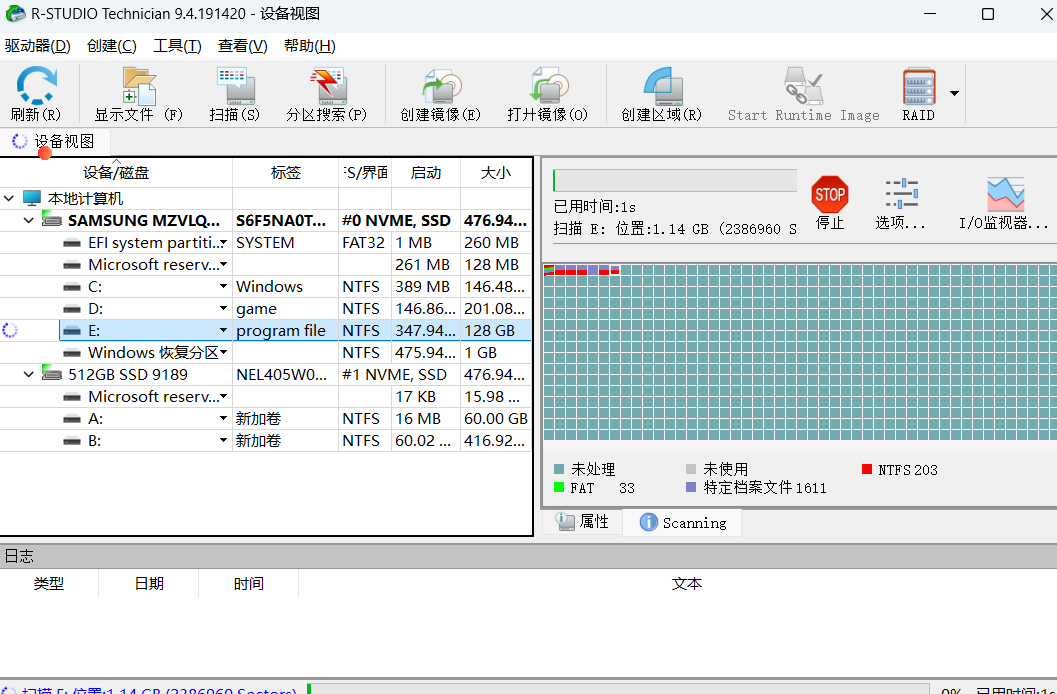Click the scan block map grid

tap(800, 352)
